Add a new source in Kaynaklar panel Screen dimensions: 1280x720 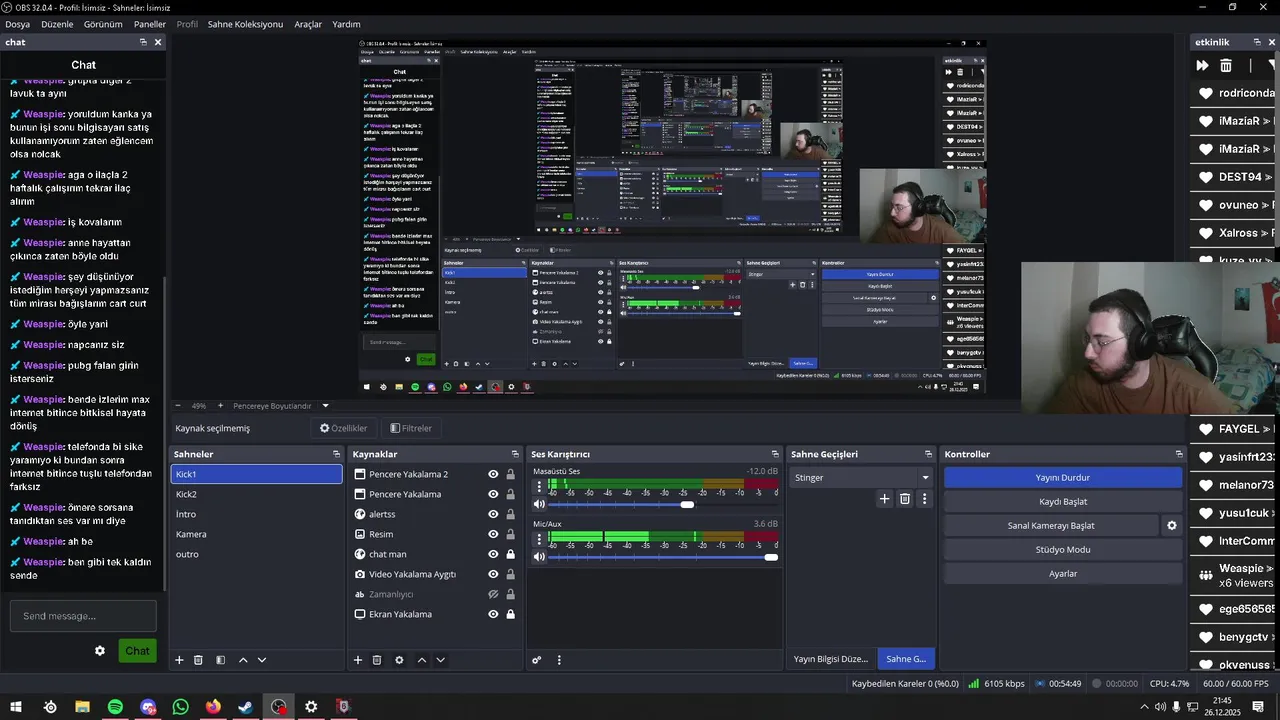pos(357,660)
